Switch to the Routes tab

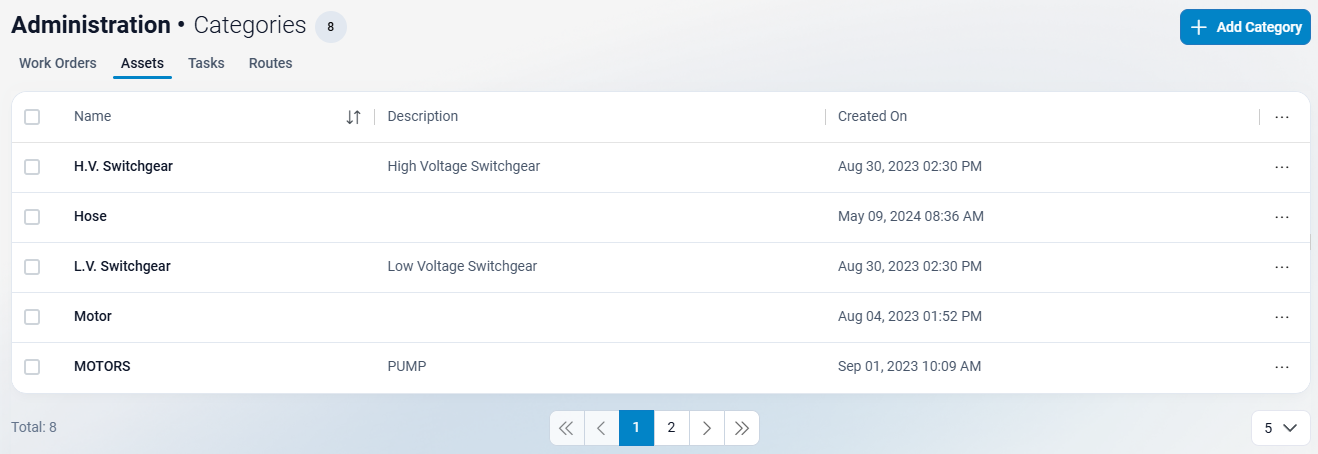[x=271, y=63]
